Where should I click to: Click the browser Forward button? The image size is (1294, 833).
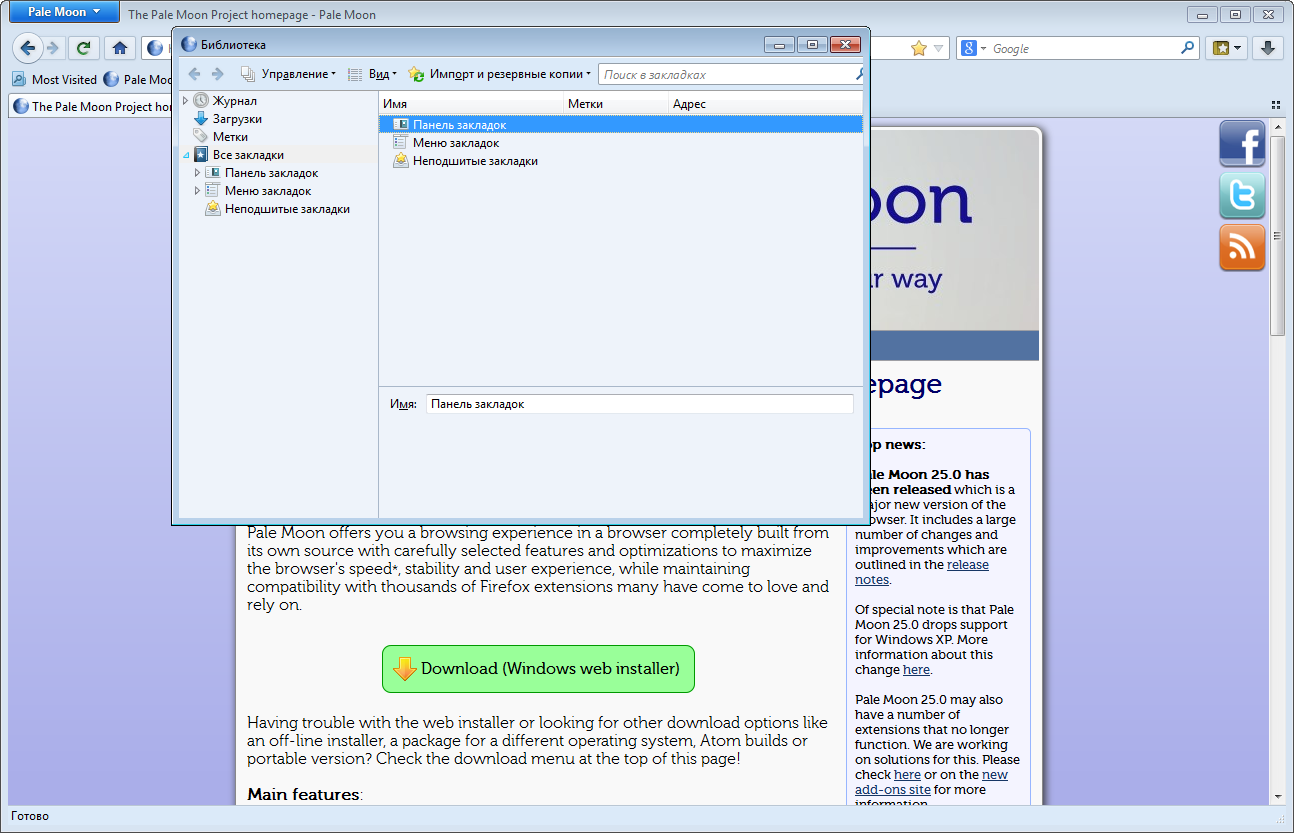tap(53, 48)
